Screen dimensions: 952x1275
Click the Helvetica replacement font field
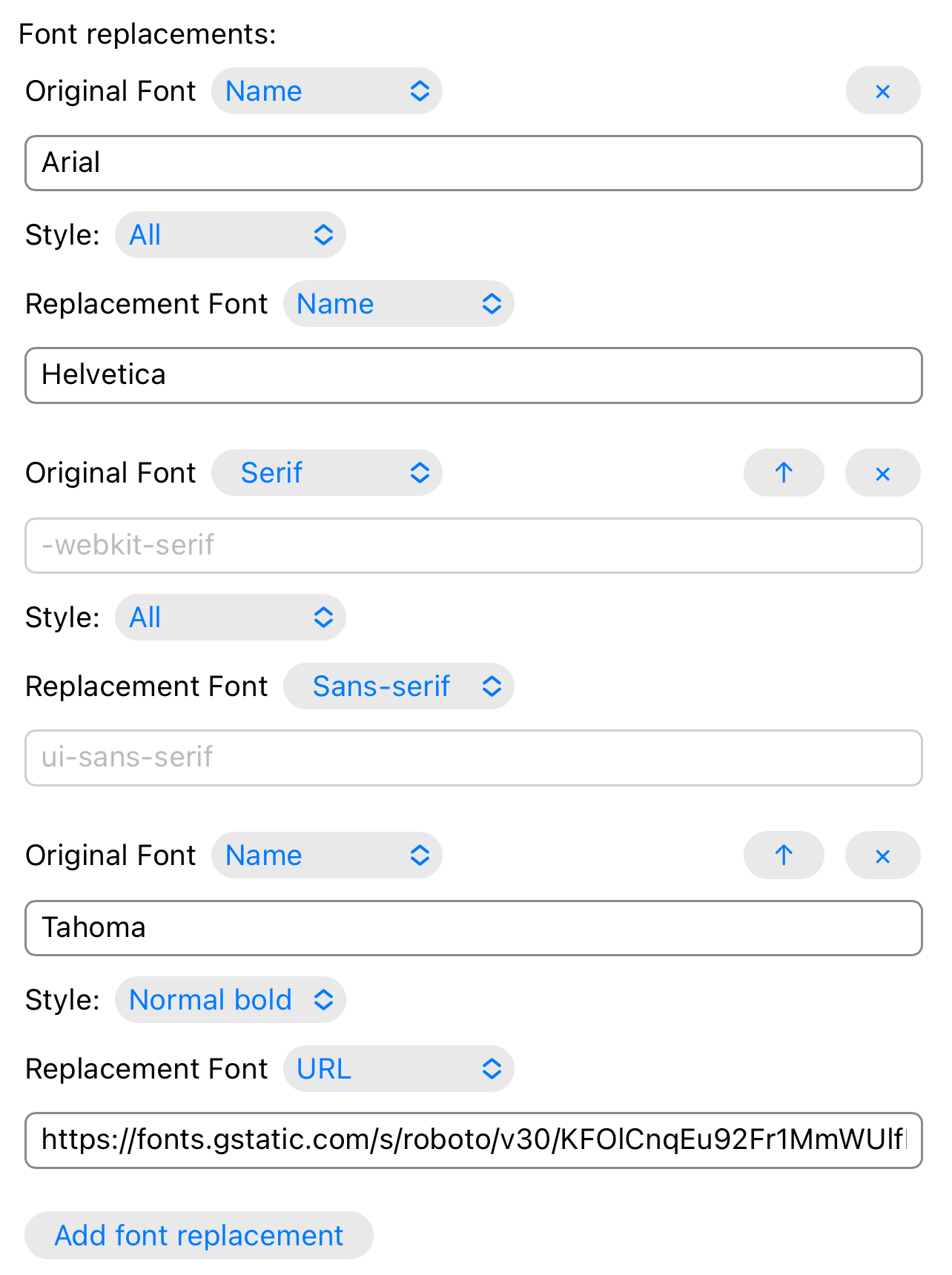(x=474, y=375)
